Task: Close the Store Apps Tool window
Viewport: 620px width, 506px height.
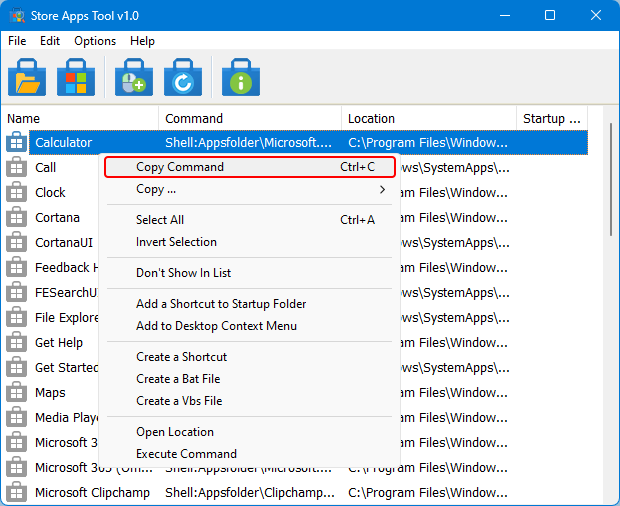Action: [x=595, y=15]
